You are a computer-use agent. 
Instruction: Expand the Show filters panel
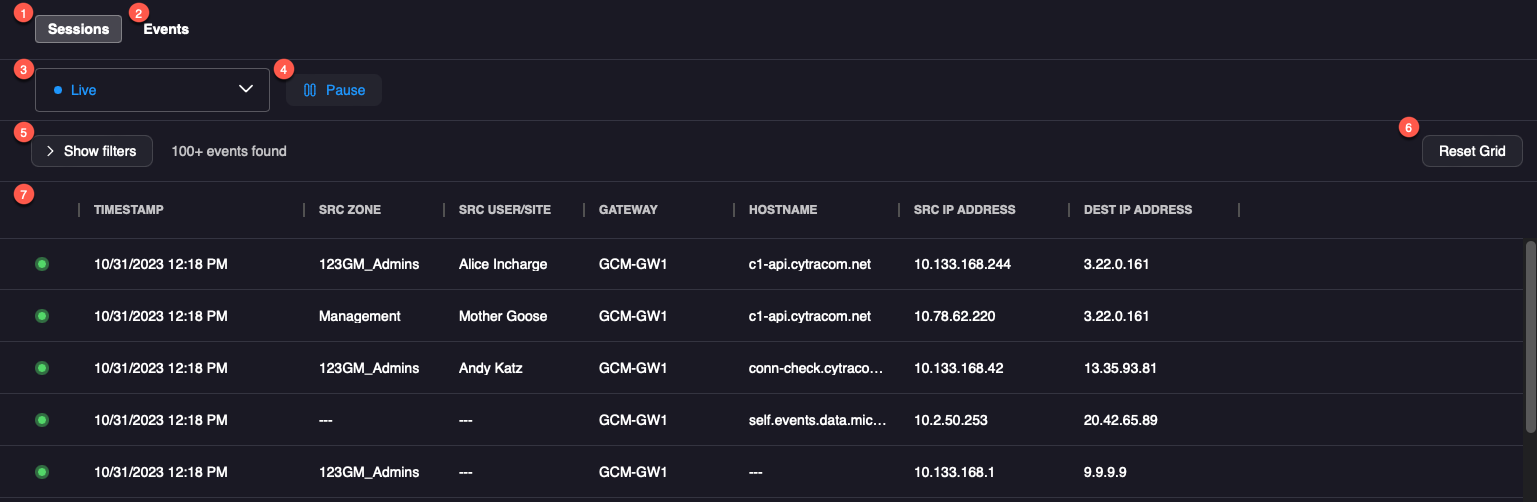pyautogui.click(x=92, y=151)
